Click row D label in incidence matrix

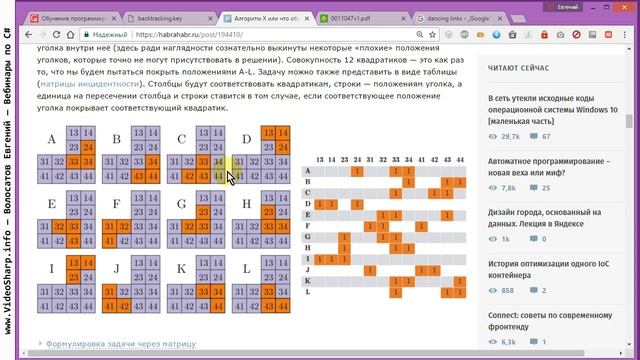click(x=308, y=204)
